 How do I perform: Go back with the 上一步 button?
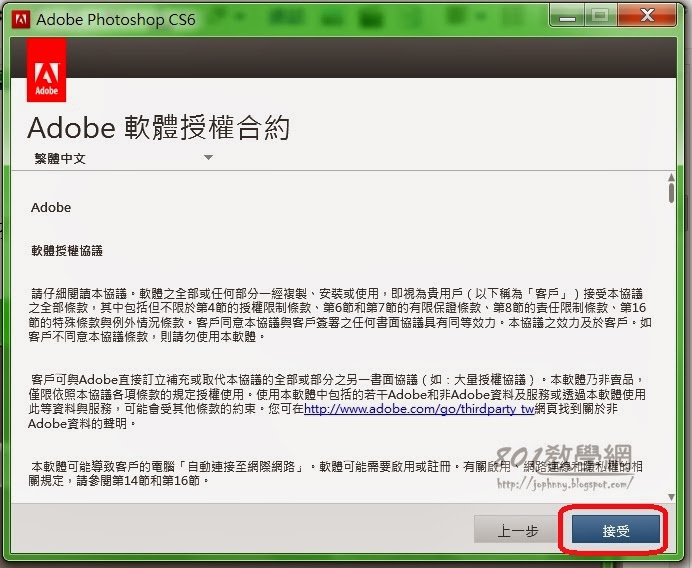point(517,530)
